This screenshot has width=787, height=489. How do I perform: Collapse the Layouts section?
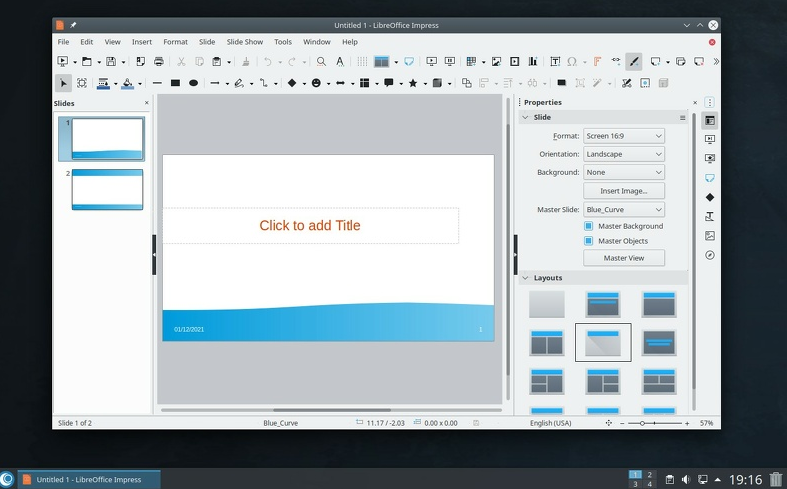pos(526,278)
